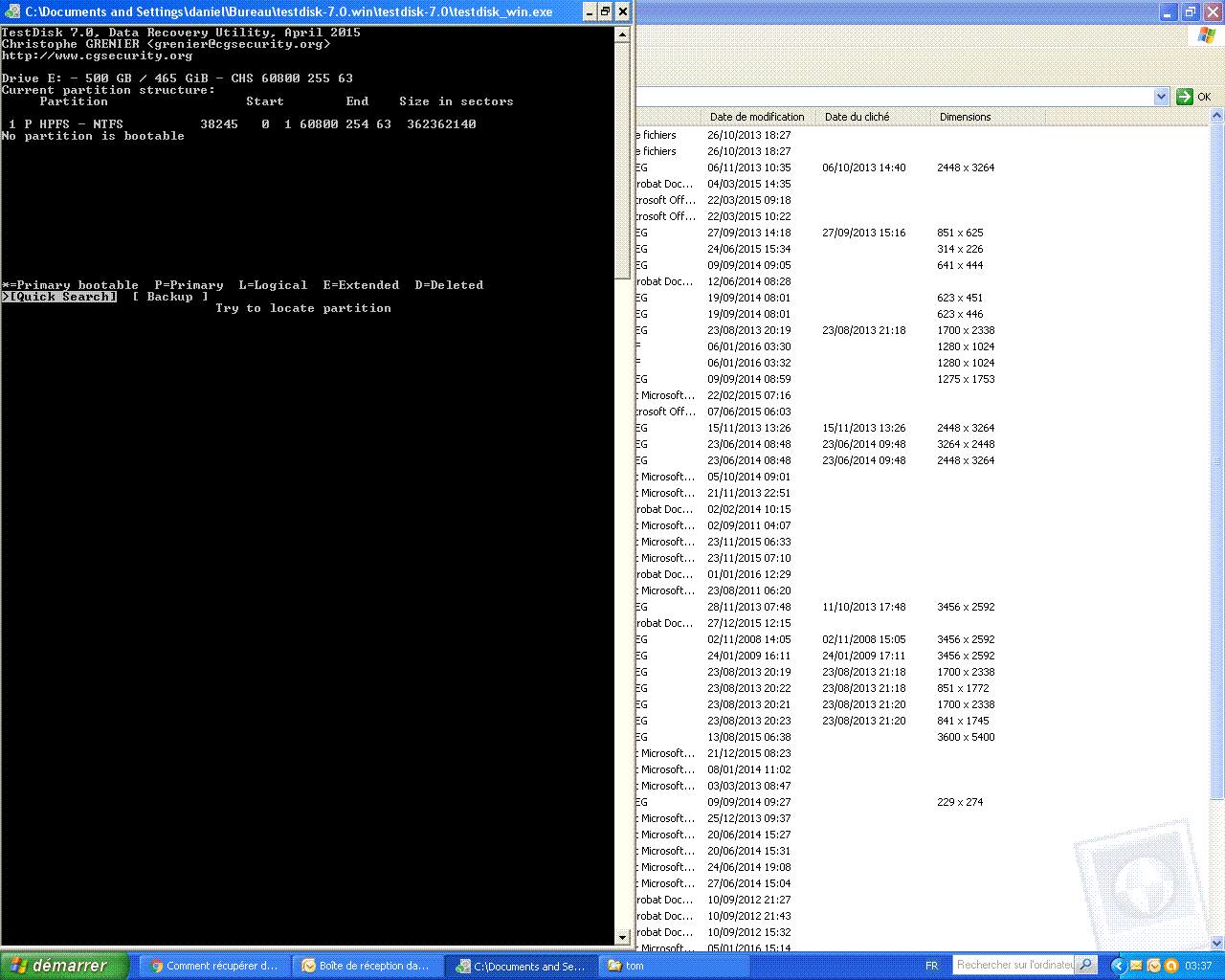Select file row dated 27/09/2013 14:18
Image resolution: width=1225 pixels, height=980 pixels.
[x=923, y=233]
